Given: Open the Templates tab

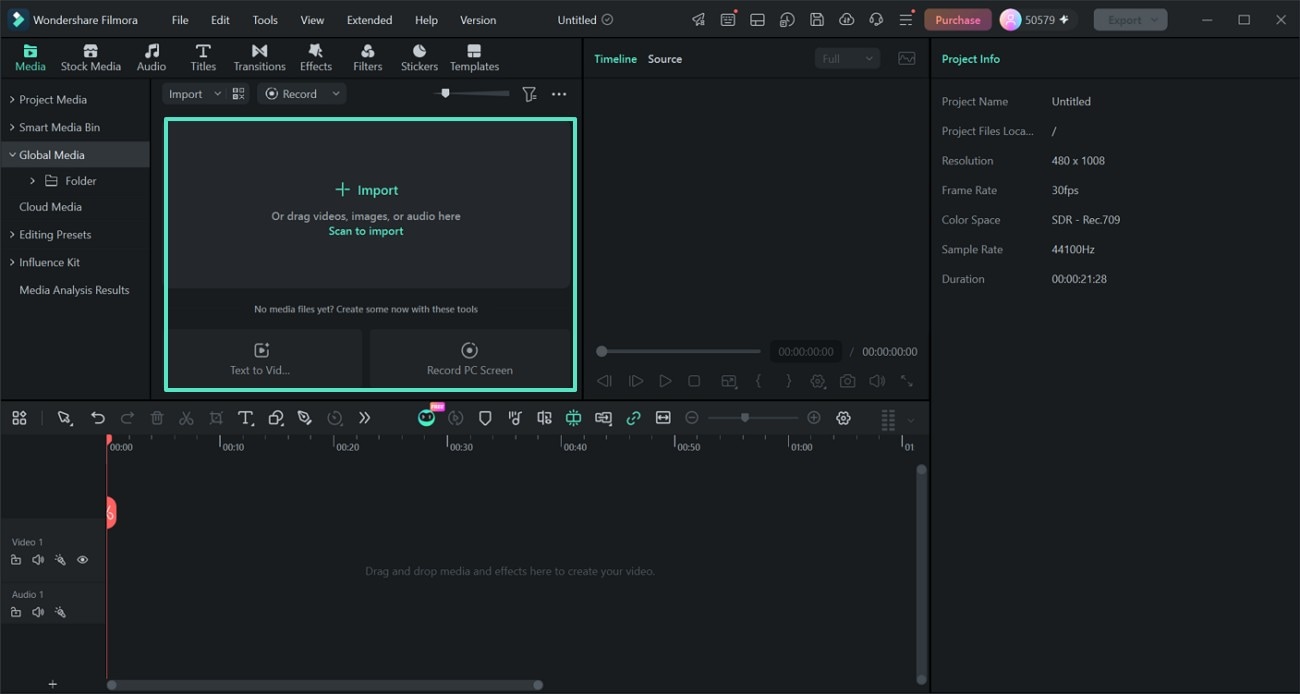Looking at the screenshot, I should tap(474, 58).
